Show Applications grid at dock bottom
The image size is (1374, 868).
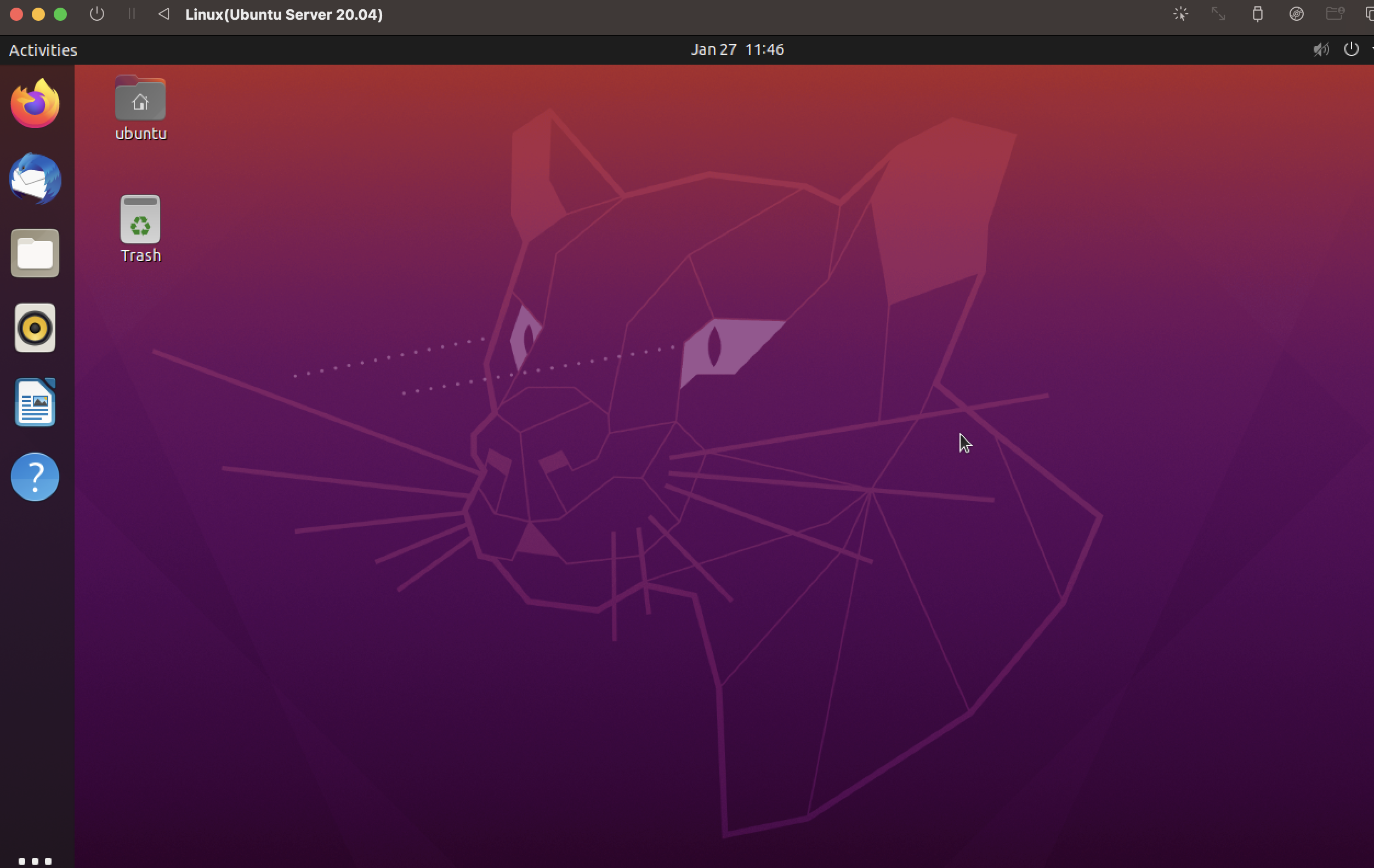tap(35, 860)
